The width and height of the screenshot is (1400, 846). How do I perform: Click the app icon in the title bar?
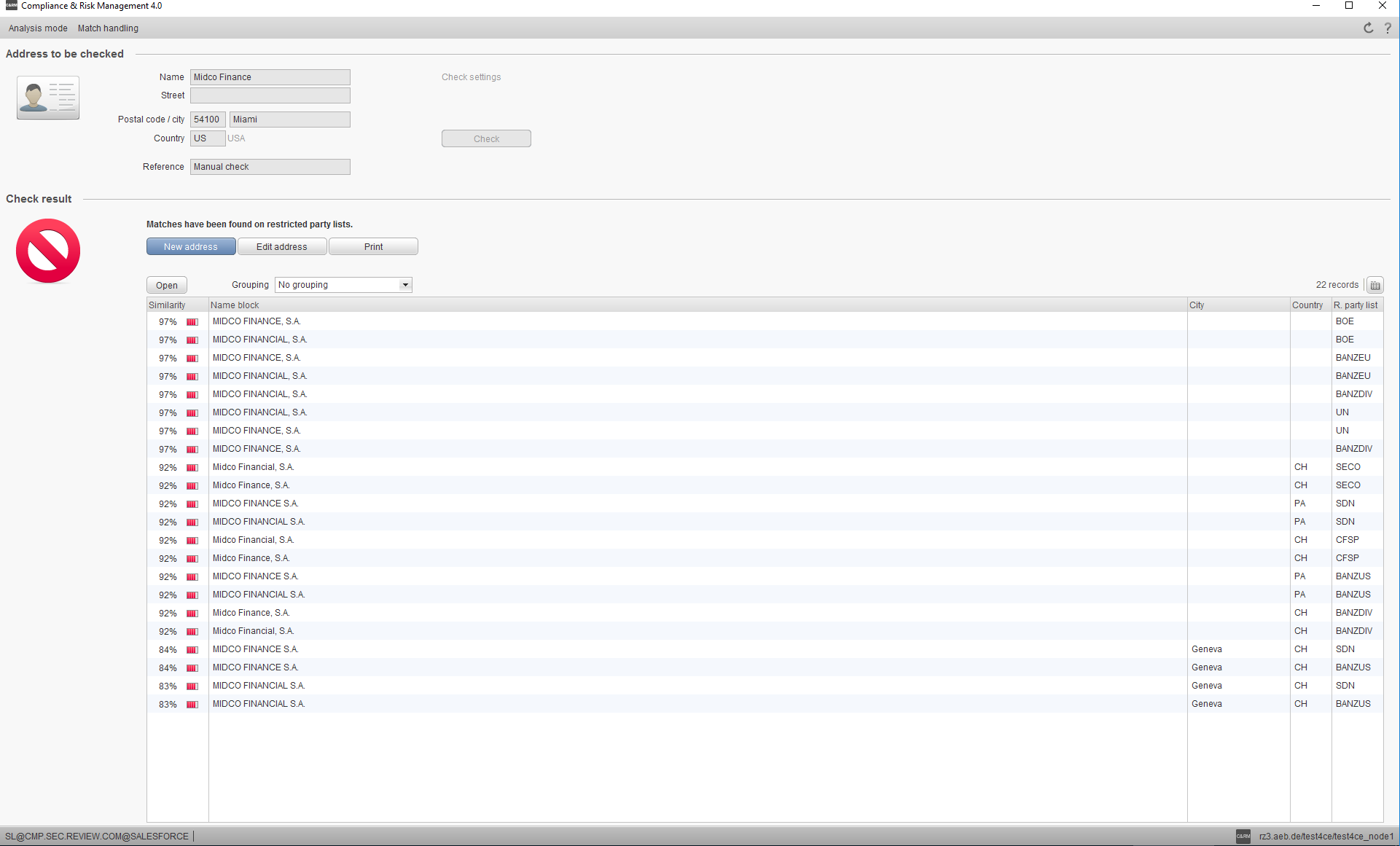(11, 6)
